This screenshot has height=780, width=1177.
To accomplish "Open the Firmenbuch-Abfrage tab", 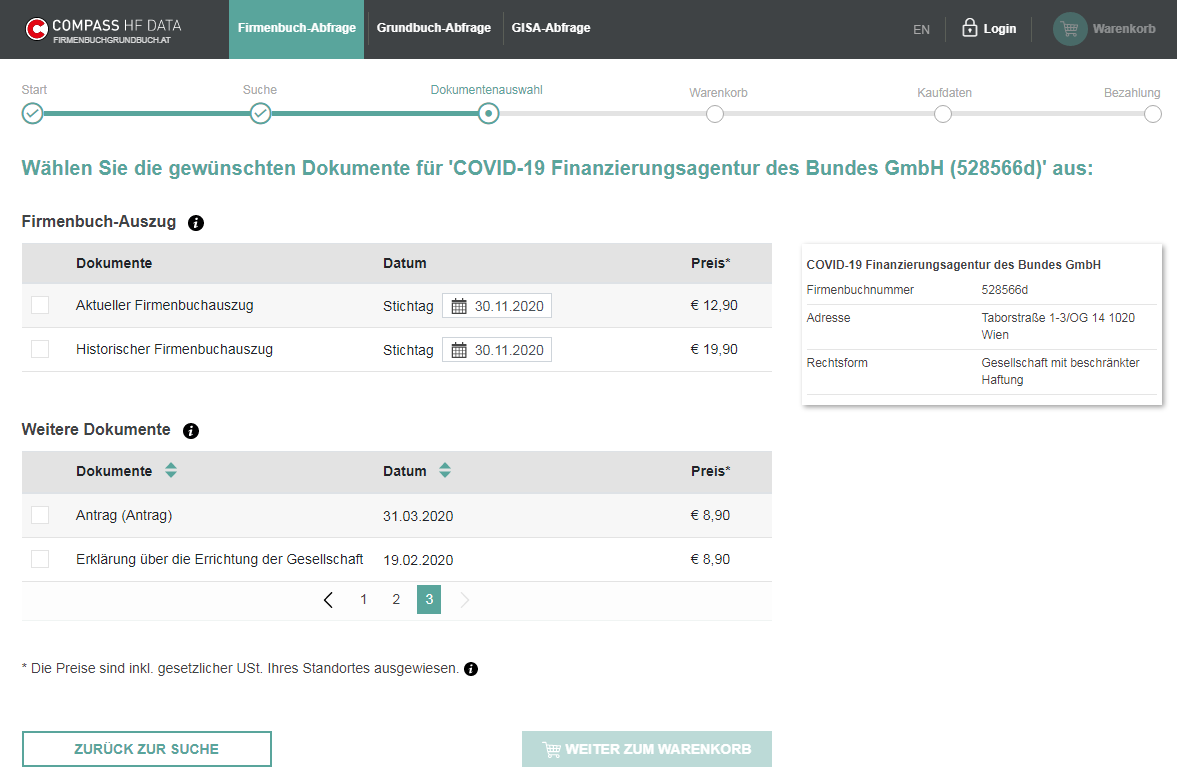I will pos(297,29).
